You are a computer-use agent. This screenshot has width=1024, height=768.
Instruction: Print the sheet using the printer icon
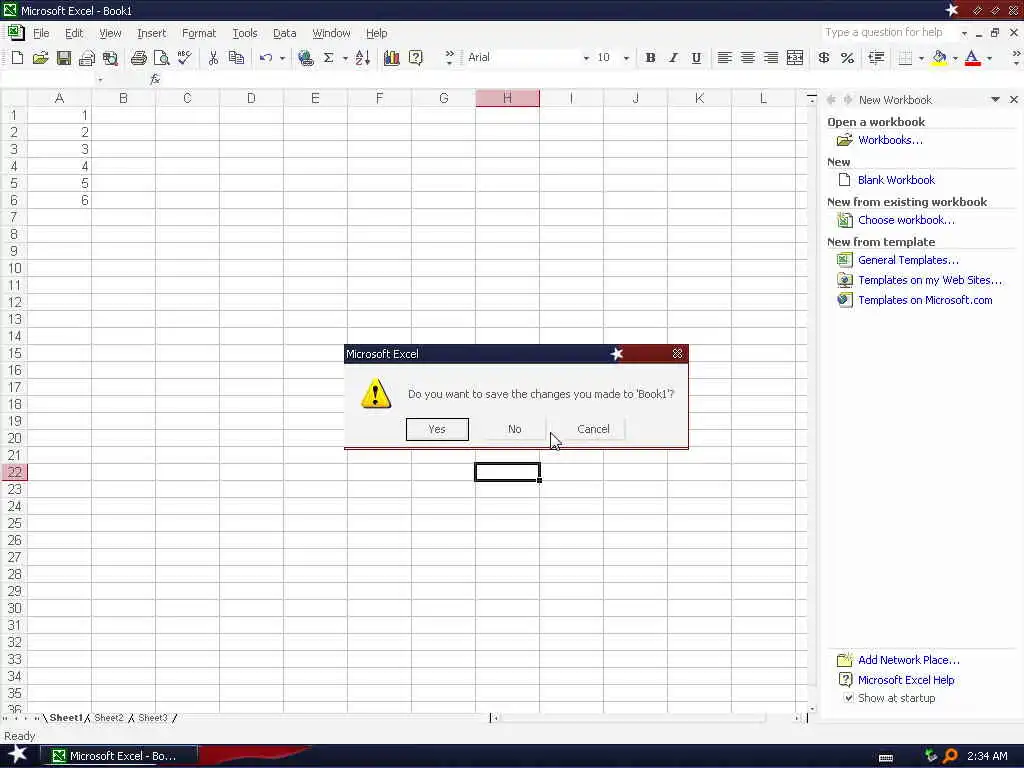click(138, 58)
